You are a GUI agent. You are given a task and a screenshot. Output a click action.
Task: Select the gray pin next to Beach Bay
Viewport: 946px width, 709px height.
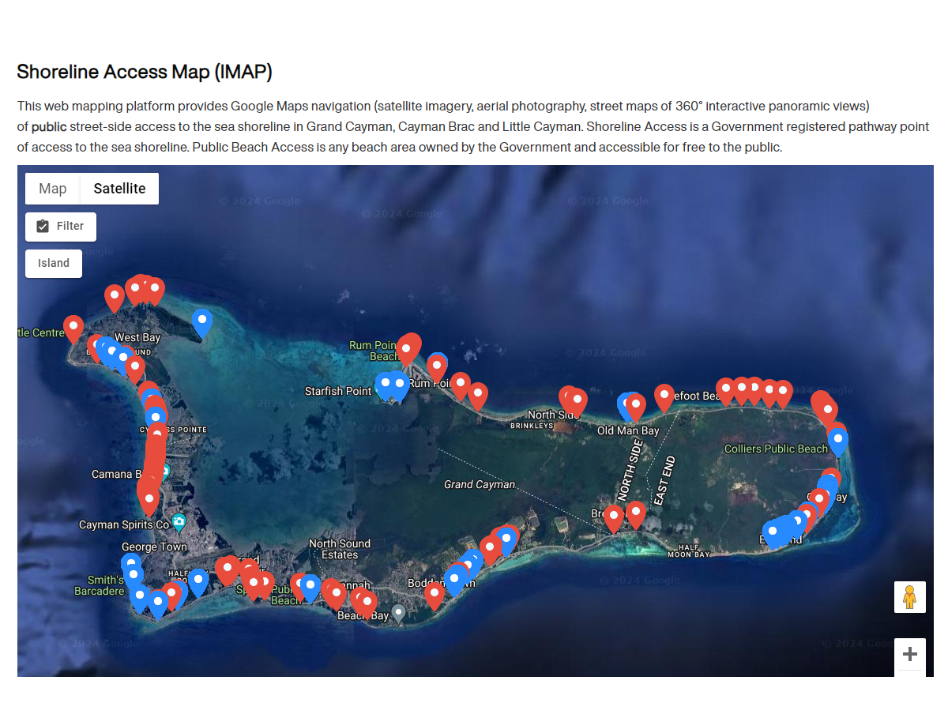(x=398, y=614)
